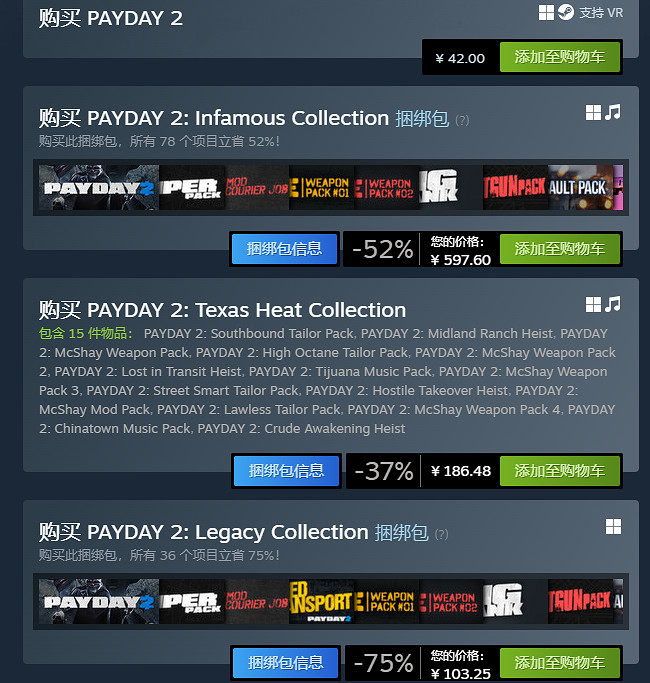Viewport: 650px width, 683px height.
Task: Add Texas Heat Collection to cart
Action: (x=560, y=471)
